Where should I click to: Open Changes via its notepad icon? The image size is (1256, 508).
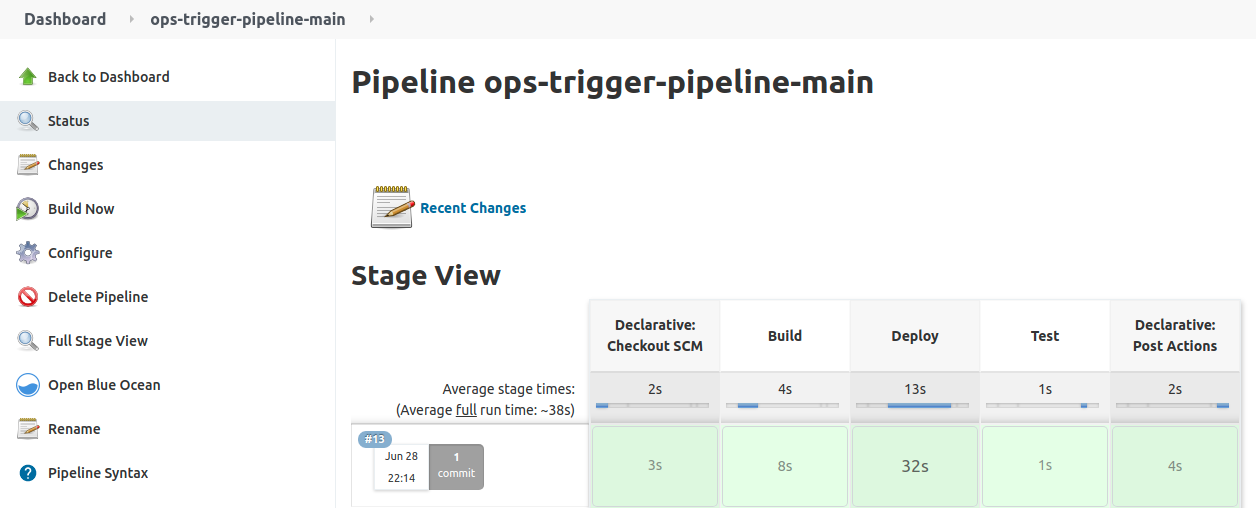pos(28,165)
